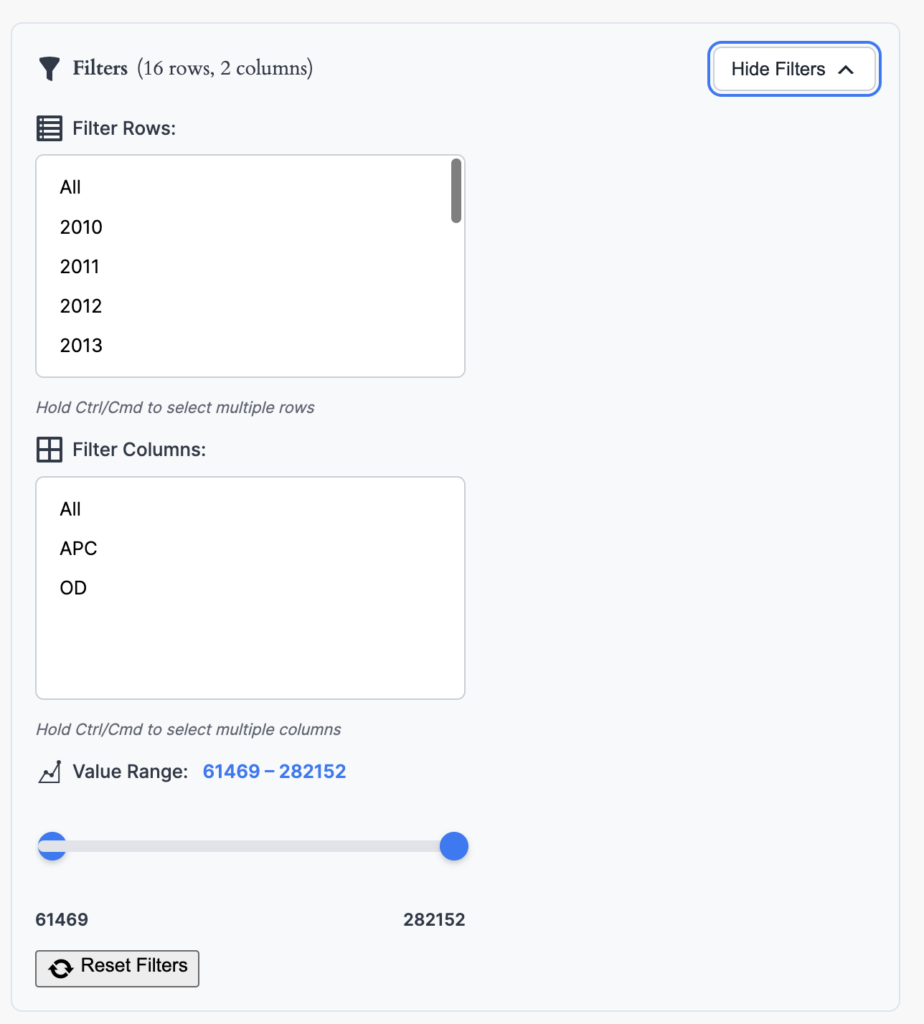924x1024 pixels.
Task: Click the value range slider track middle
Action: (252, 846)
